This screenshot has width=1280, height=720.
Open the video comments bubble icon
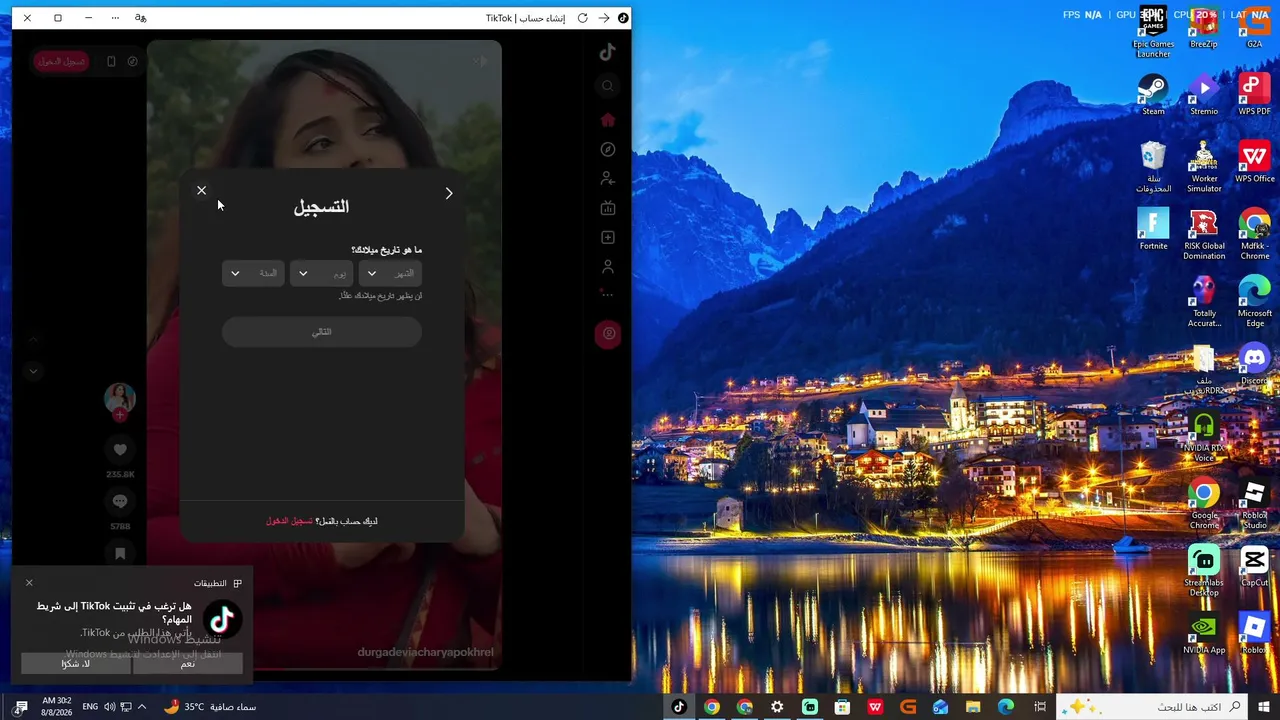click(120, 501)
